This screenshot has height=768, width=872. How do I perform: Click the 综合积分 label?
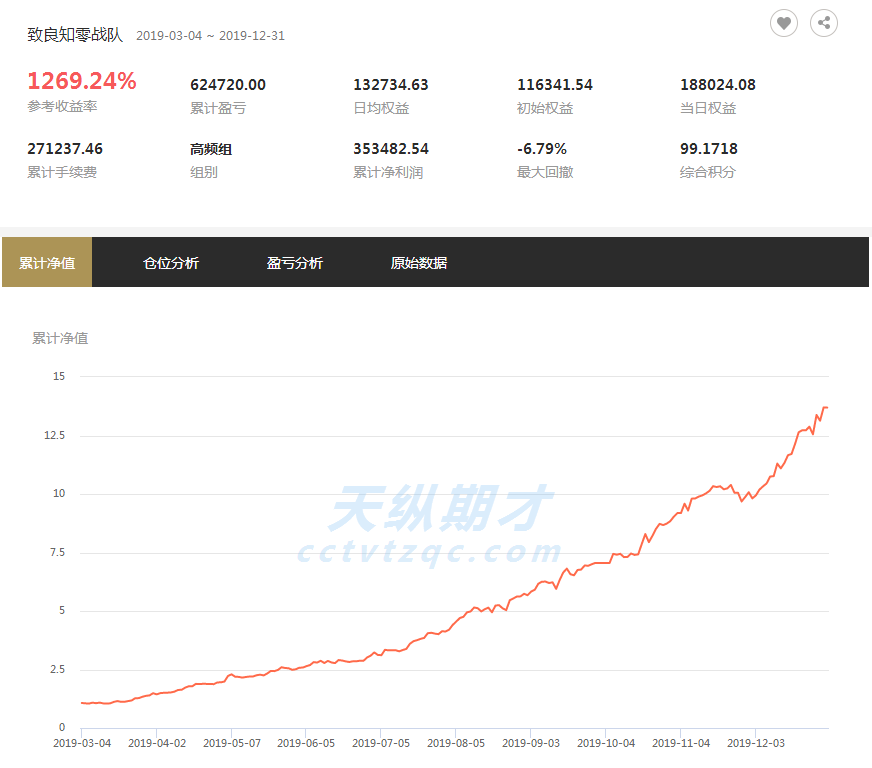(x=708, y=172)
